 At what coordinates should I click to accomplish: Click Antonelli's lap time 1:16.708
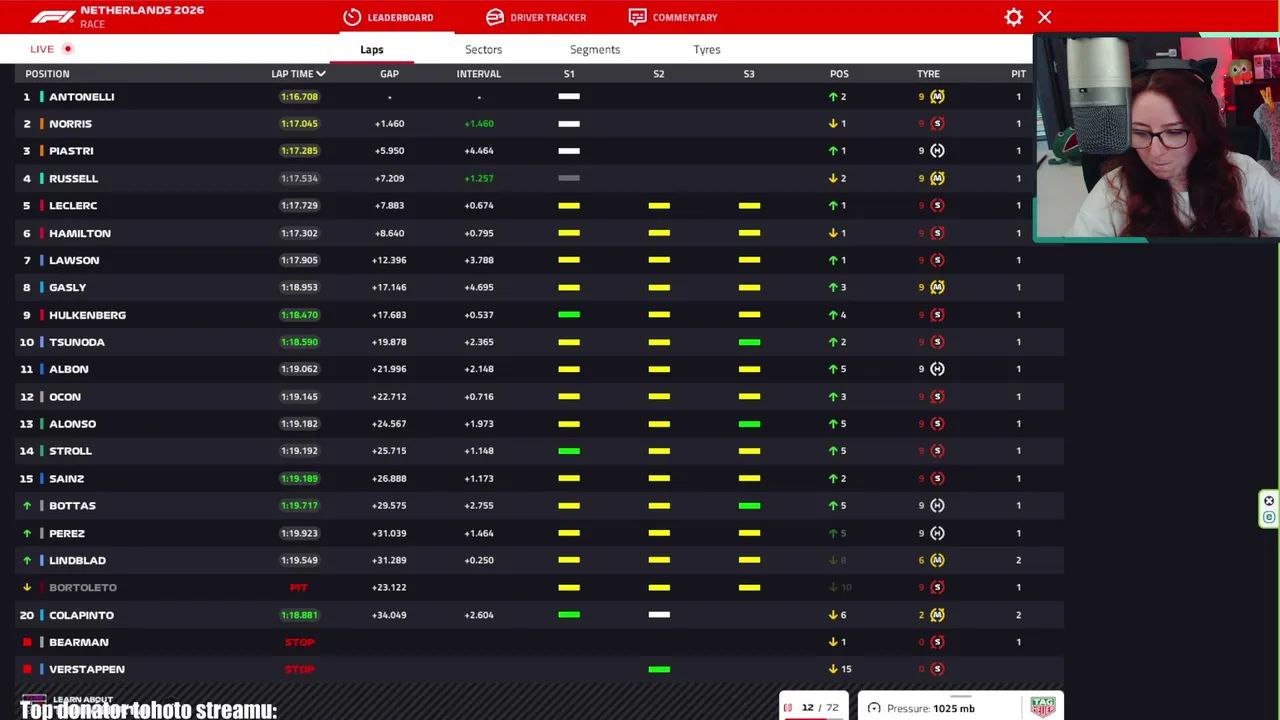point(299,97)
